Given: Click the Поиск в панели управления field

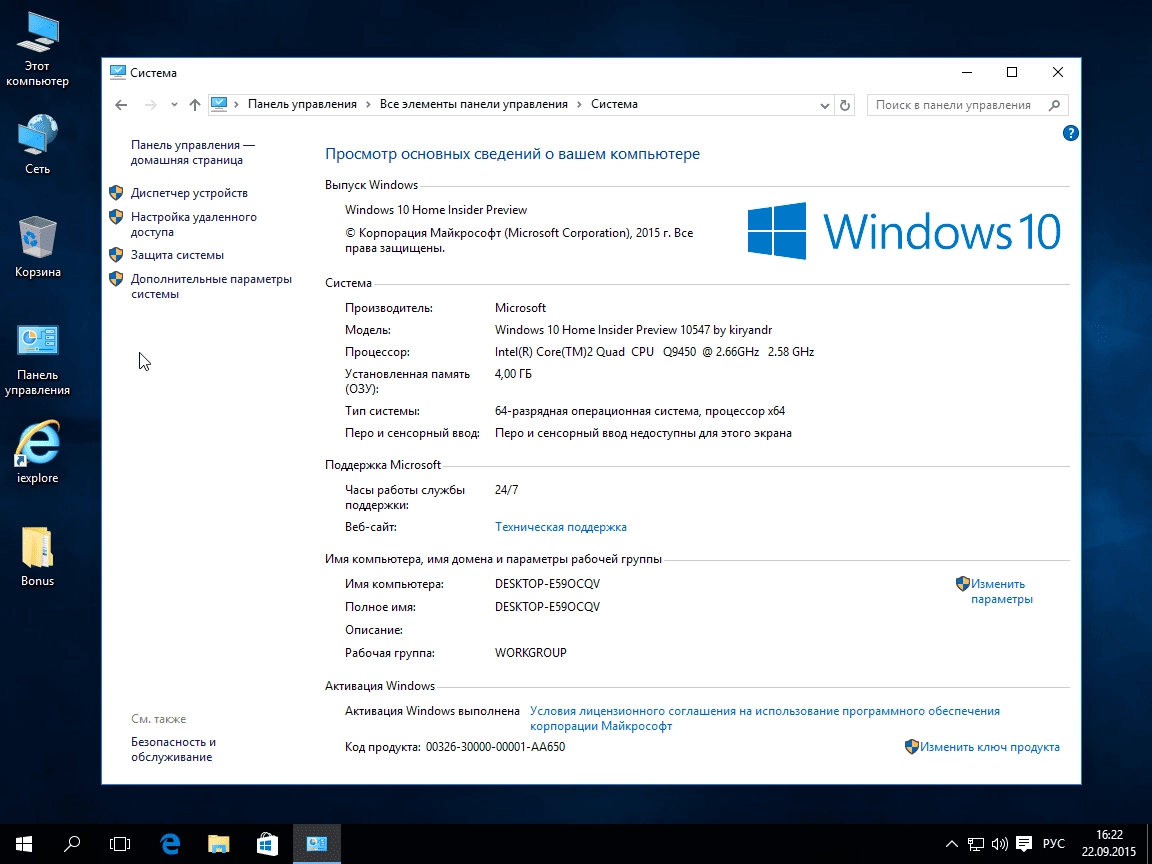Looking at the screenshot, I should (968, 105).
